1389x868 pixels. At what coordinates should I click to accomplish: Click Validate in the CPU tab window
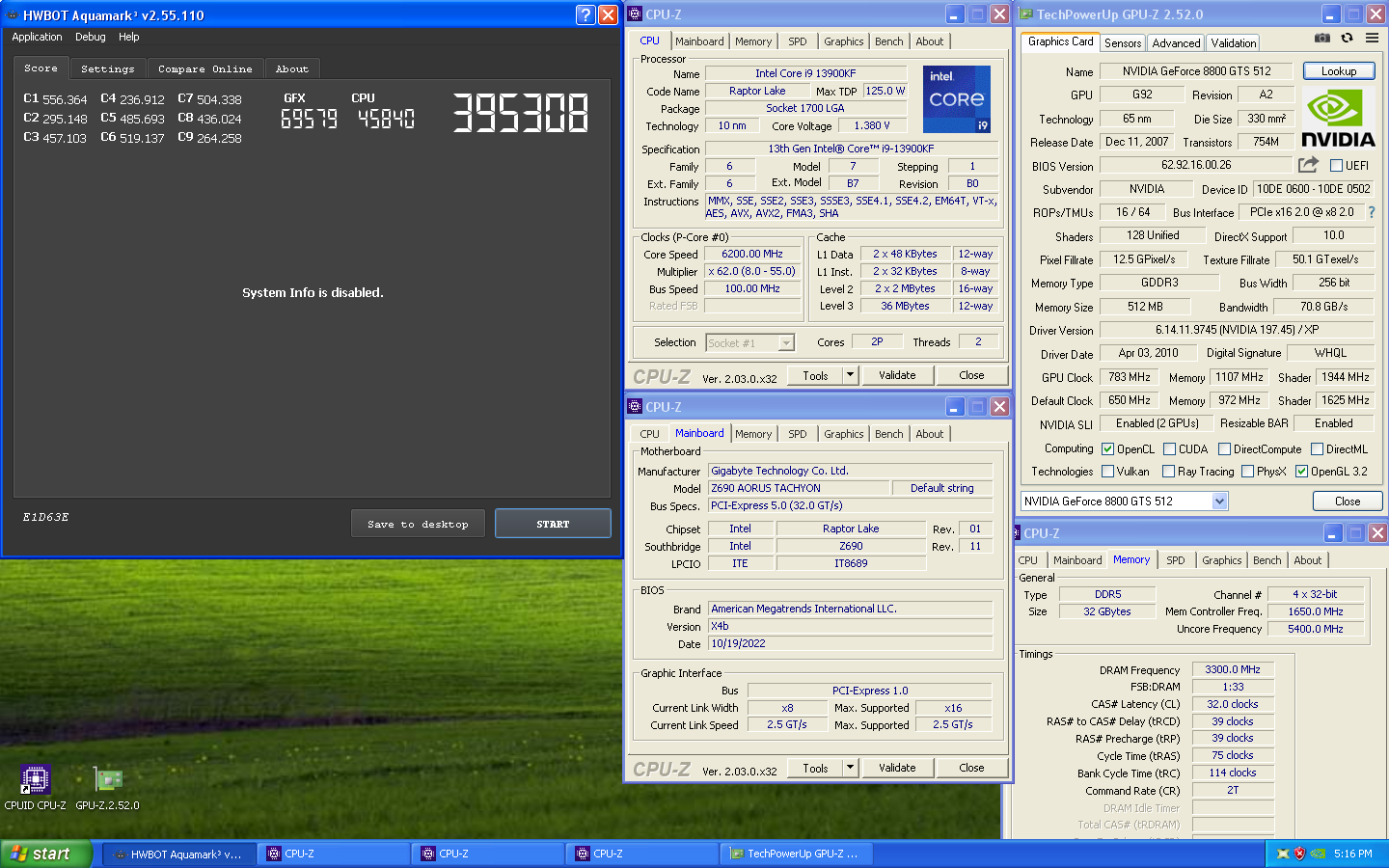897,375
